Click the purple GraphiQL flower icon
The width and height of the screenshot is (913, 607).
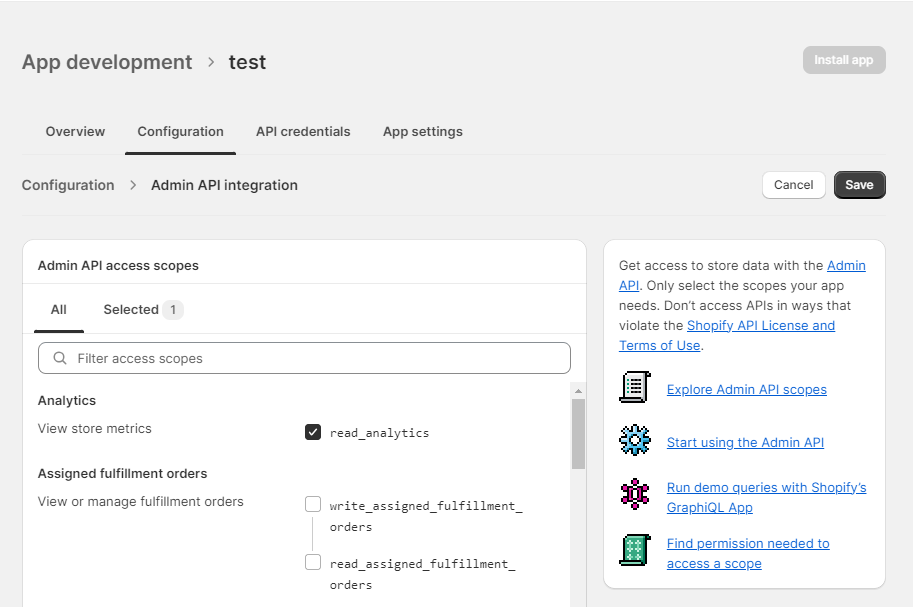pyautogui.click(x=635, y=494)
